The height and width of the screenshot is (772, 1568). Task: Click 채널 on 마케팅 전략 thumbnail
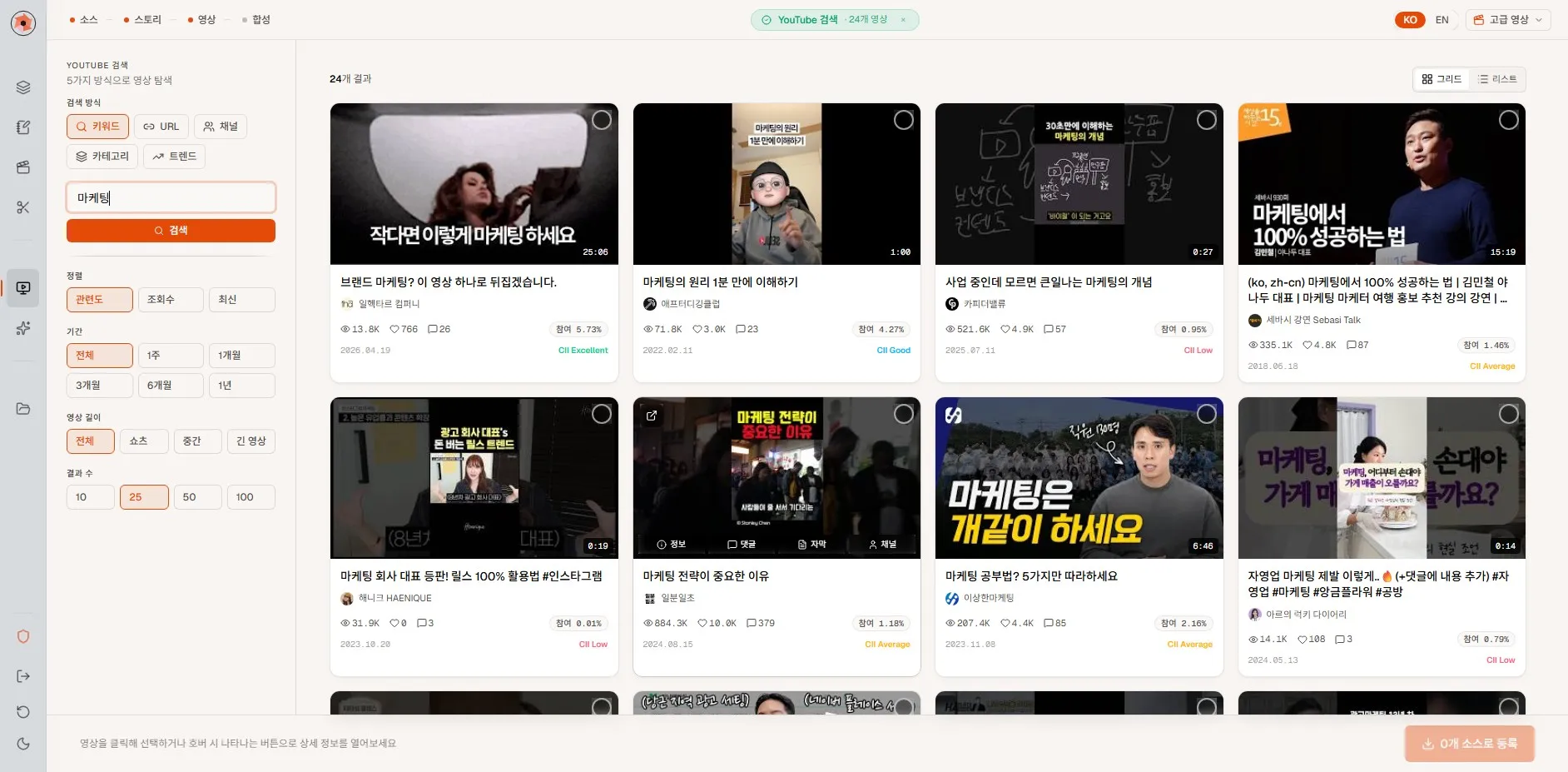pos(882,545)
